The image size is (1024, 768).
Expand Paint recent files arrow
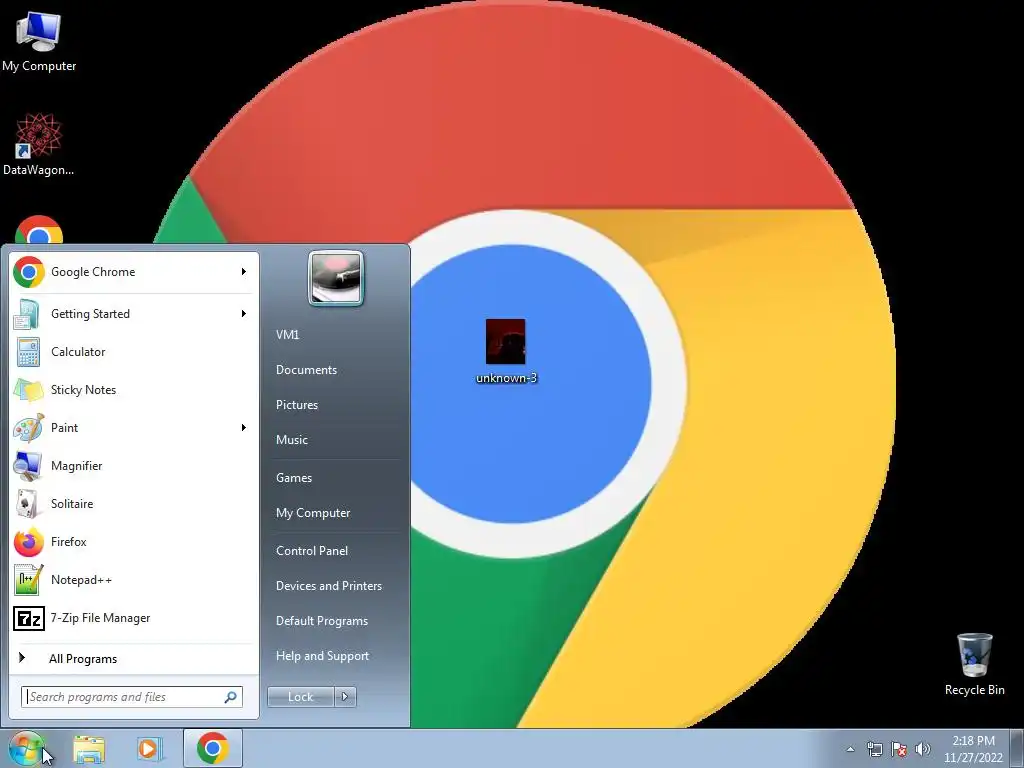pos(244,428)
